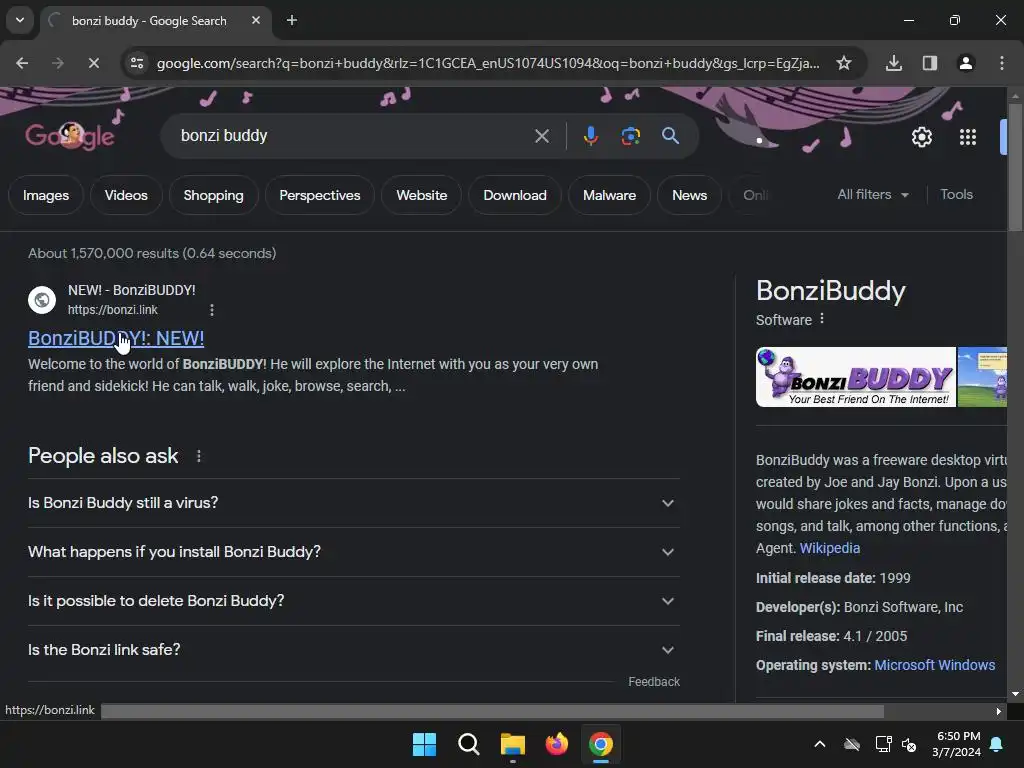
Task: Click the Chrome taskbar icon
Action: tap(601, 744)
